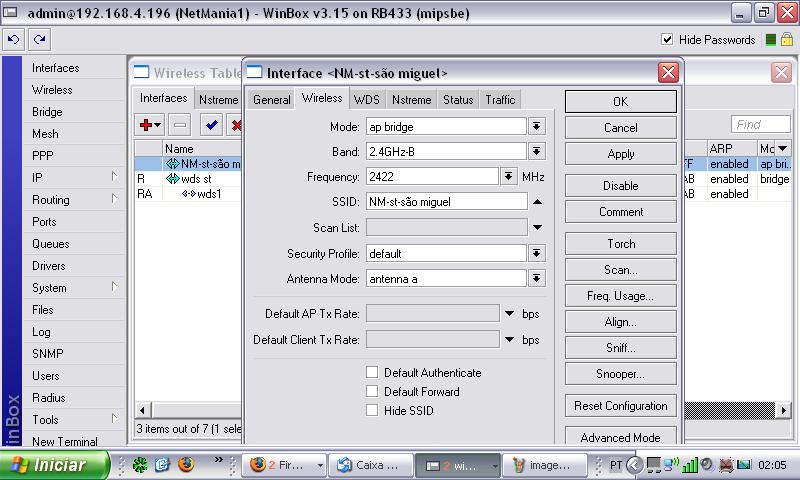Click the green square status indicator

(771, 39)
